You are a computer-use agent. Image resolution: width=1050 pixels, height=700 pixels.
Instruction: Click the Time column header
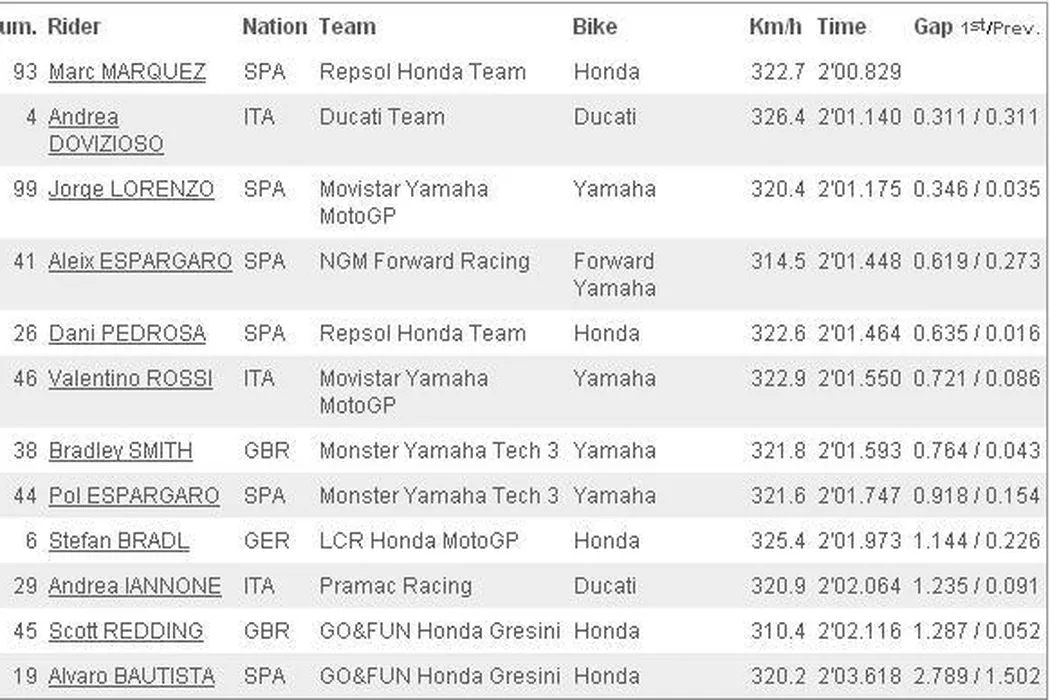[x=841, y=27]
